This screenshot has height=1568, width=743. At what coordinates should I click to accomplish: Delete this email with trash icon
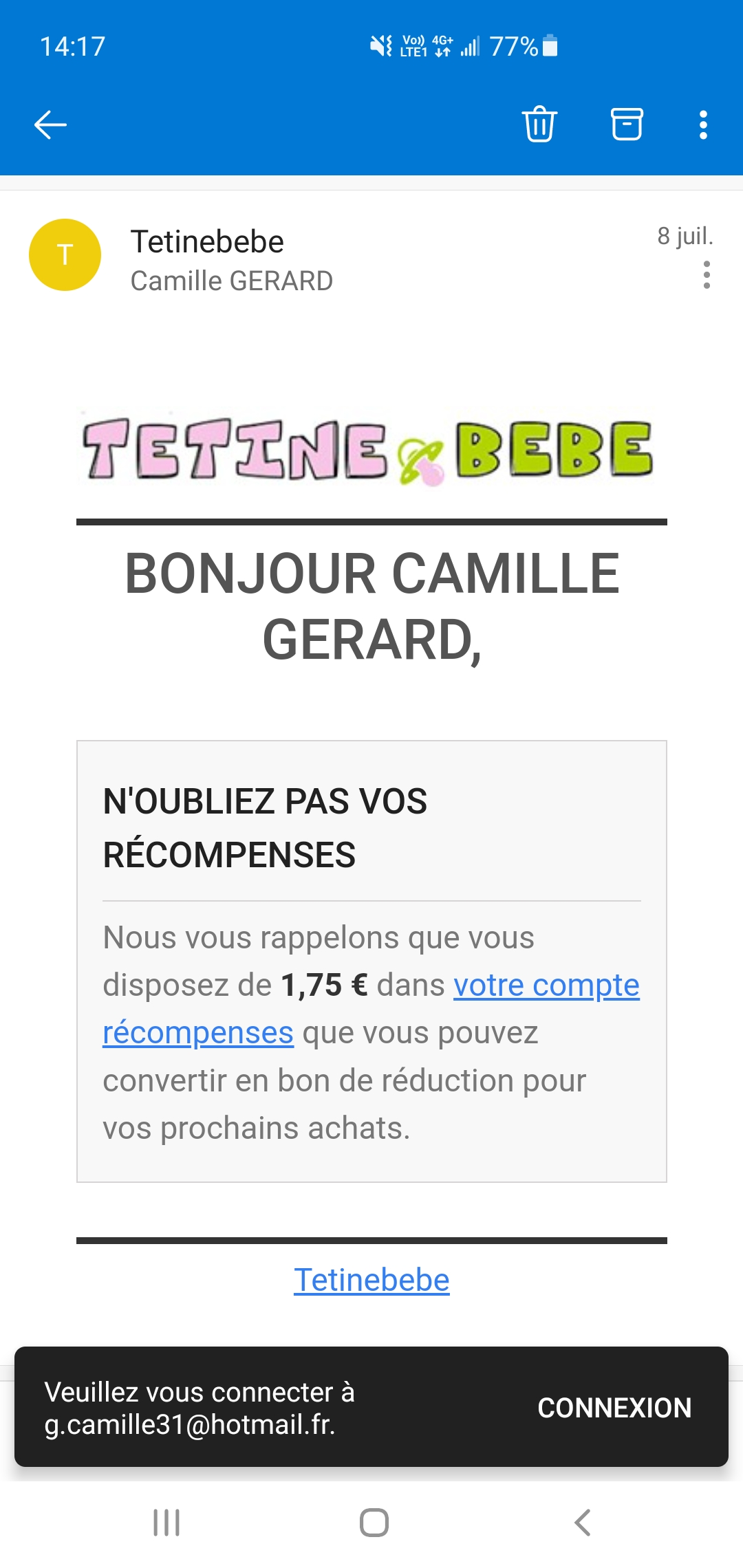point(539,124)
